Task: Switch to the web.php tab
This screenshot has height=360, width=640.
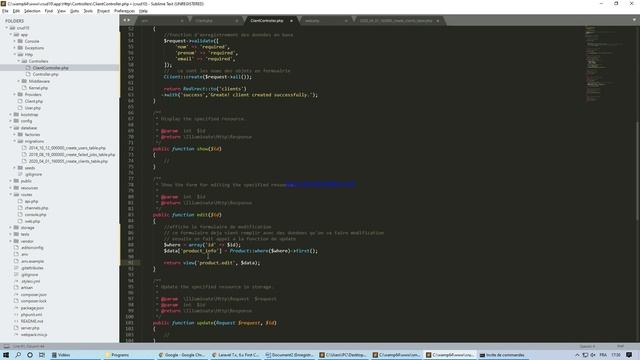Action: [312, 20]
